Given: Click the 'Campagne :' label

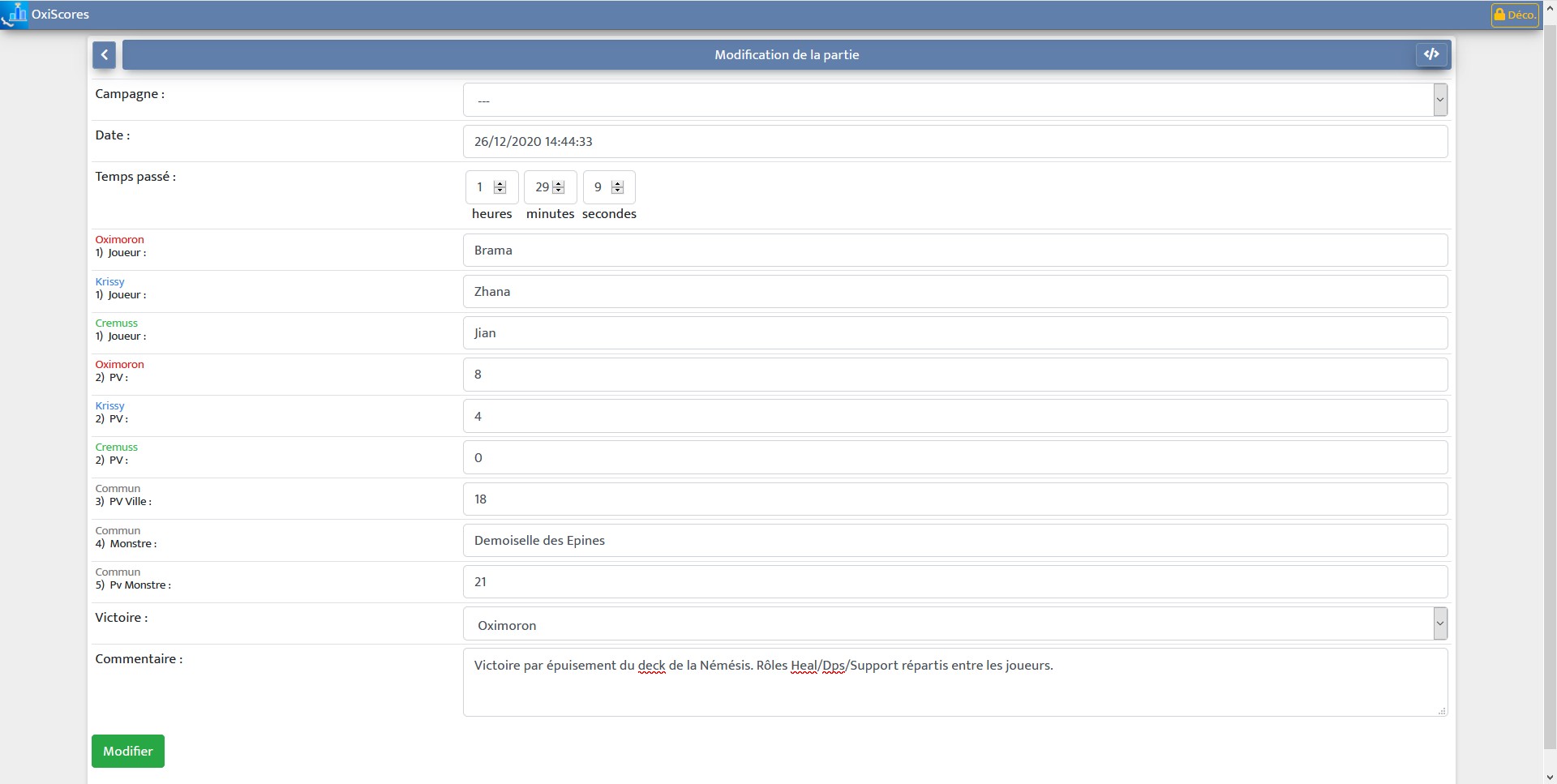Looking at the screenshot, I should [130, 94].
